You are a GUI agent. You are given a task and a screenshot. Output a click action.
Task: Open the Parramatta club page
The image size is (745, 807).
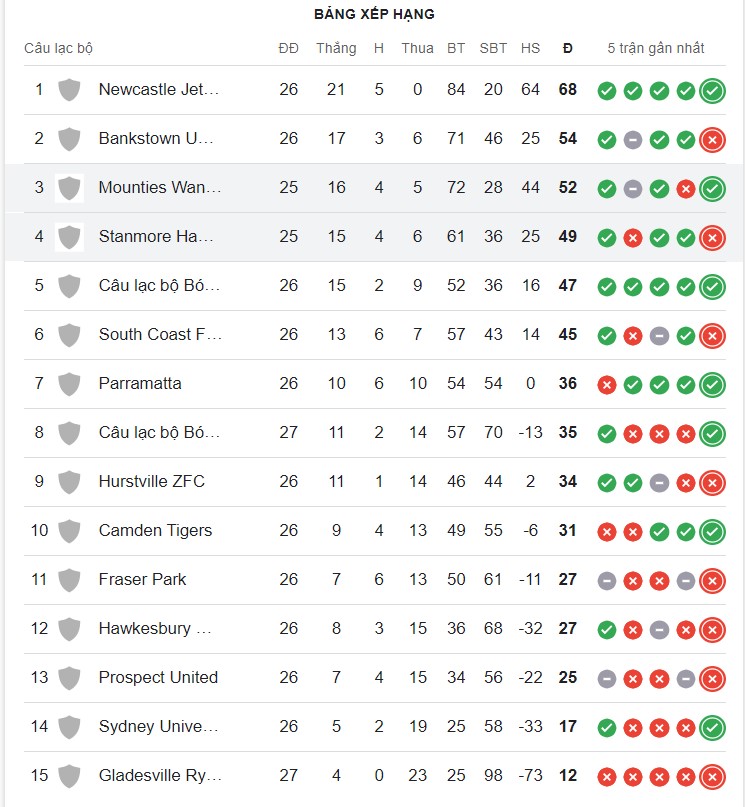tap(140, 383)
